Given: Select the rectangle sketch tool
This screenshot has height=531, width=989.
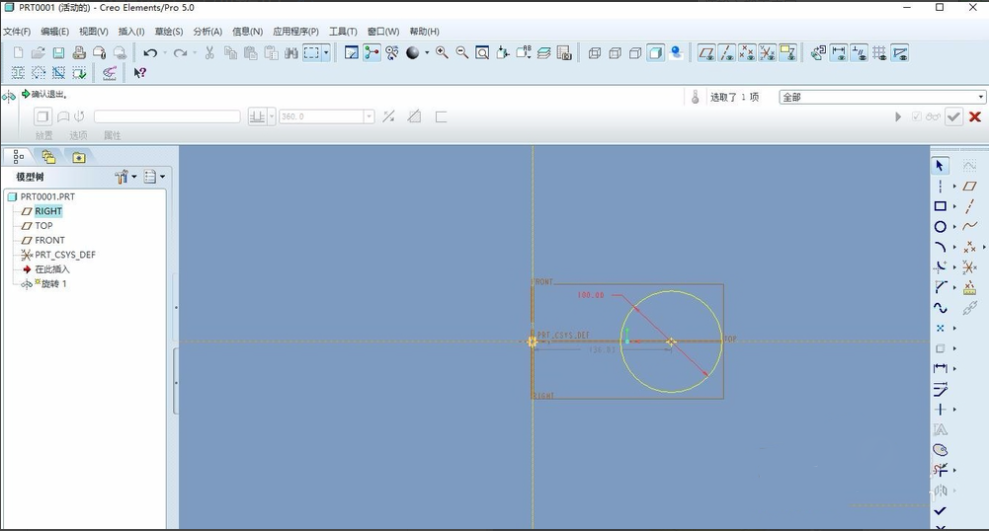Looking at the screenshot, I should click(940, 206).
